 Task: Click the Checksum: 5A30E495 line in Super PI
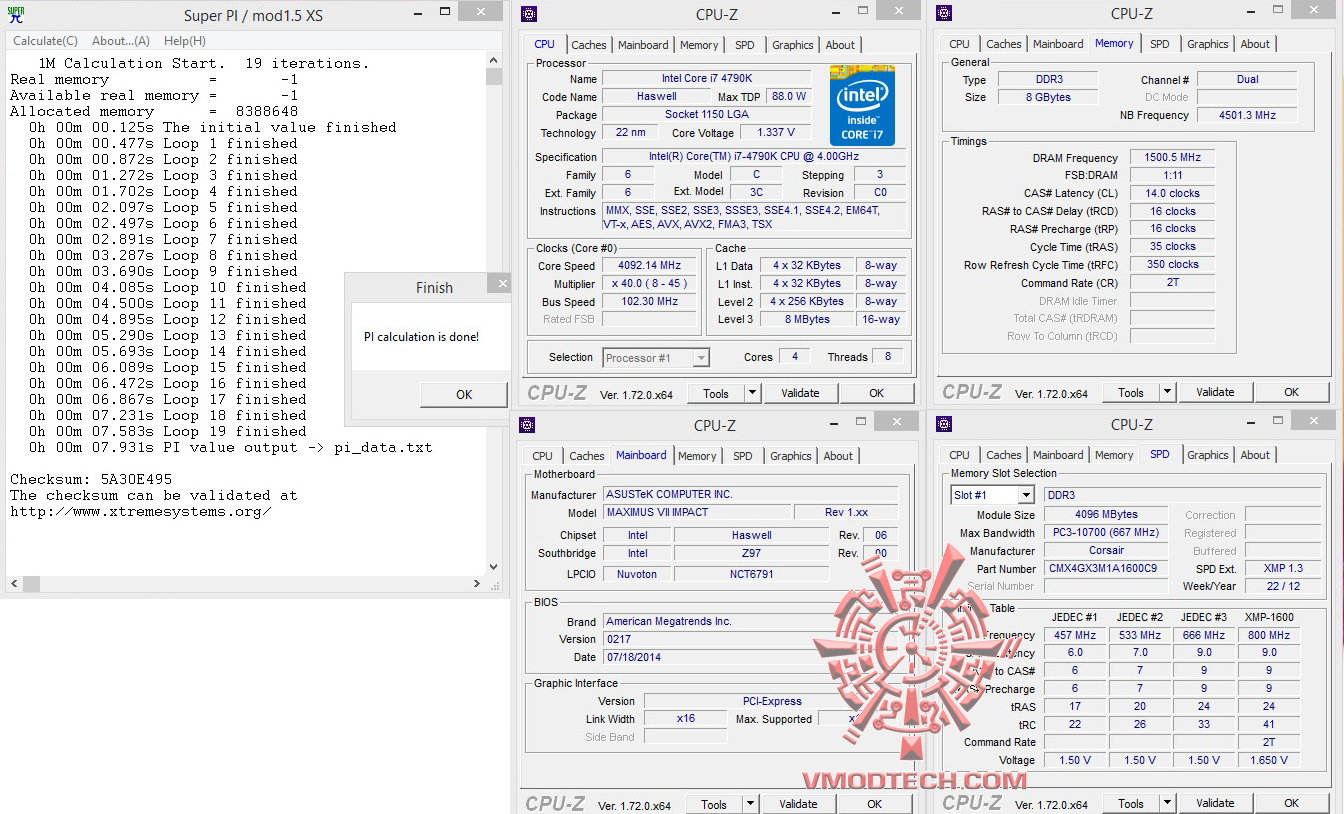click(91, 479)
